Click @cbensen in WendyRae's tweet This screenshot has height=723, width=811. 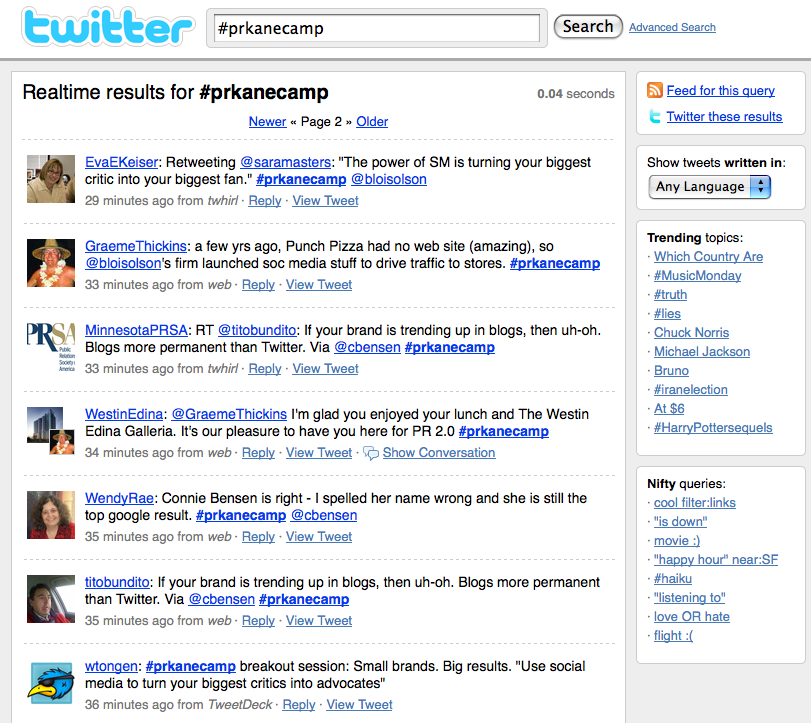coord(324,515)
